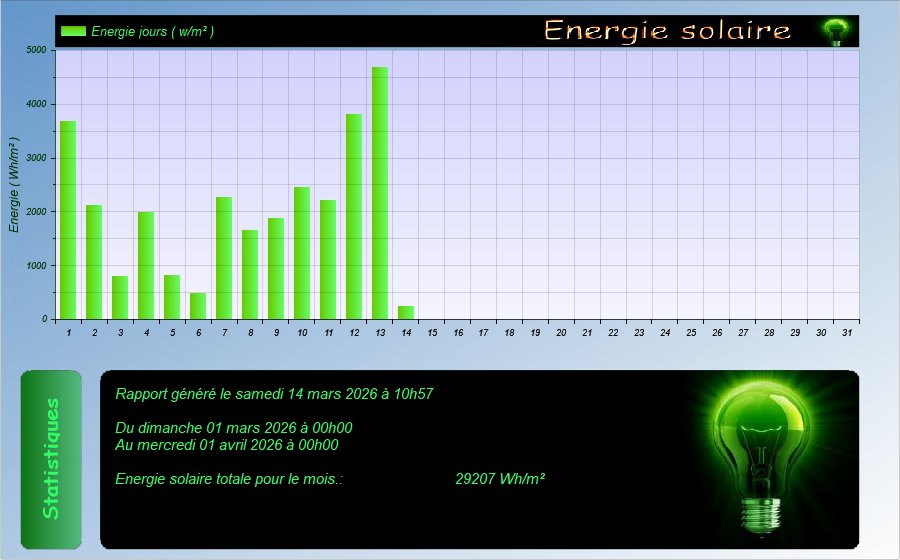Select the Rapport généré date line

pyautogui.click(x=274, y=394)
